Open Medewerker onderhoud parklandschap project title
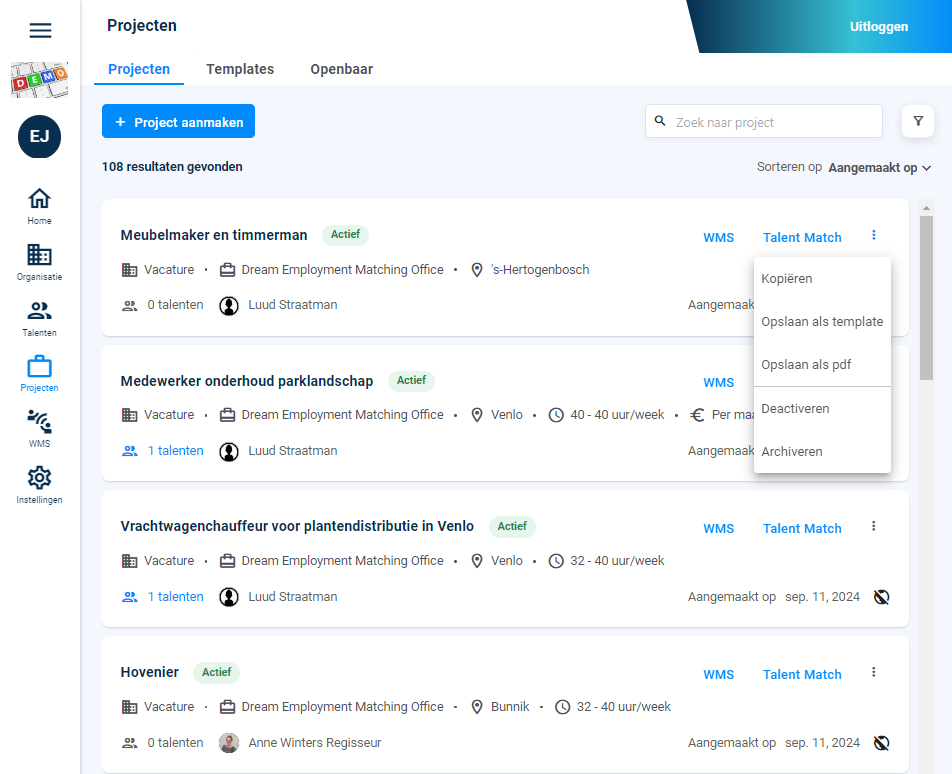 (246, 381)
